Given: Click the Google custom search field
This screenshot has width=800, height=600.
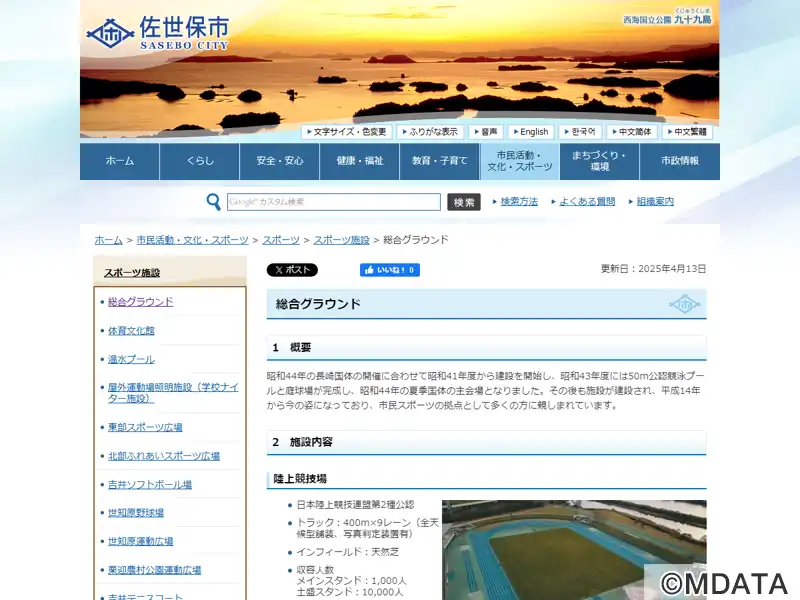Looking at the screenshot, I should tap(334, 202).
